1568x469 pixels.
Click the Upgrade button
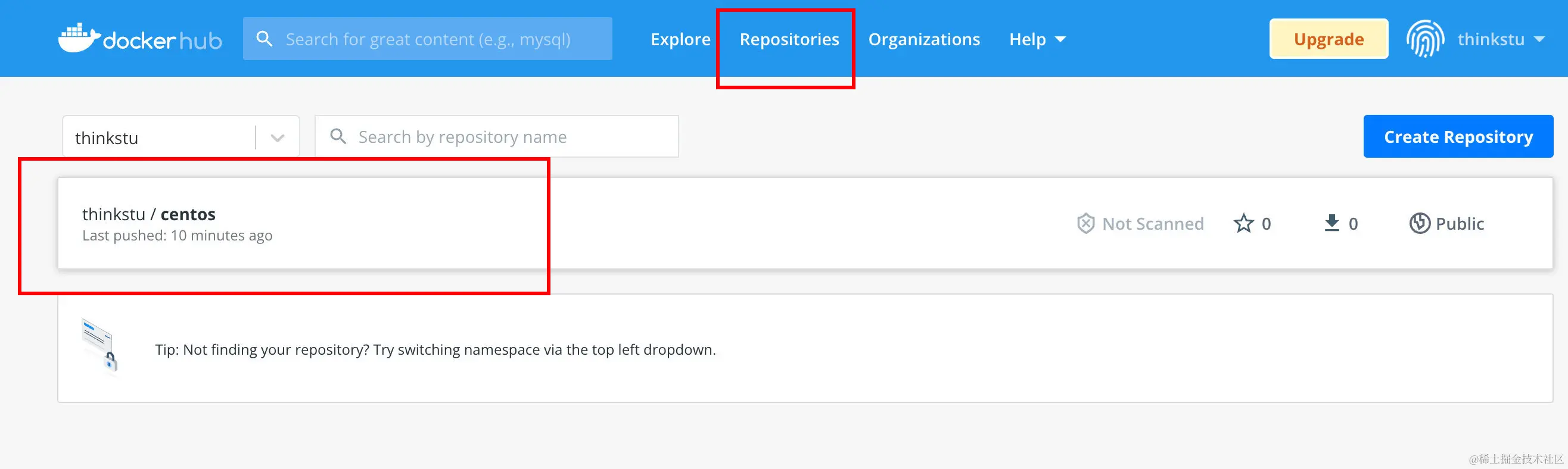click(x=1328, y=39)
